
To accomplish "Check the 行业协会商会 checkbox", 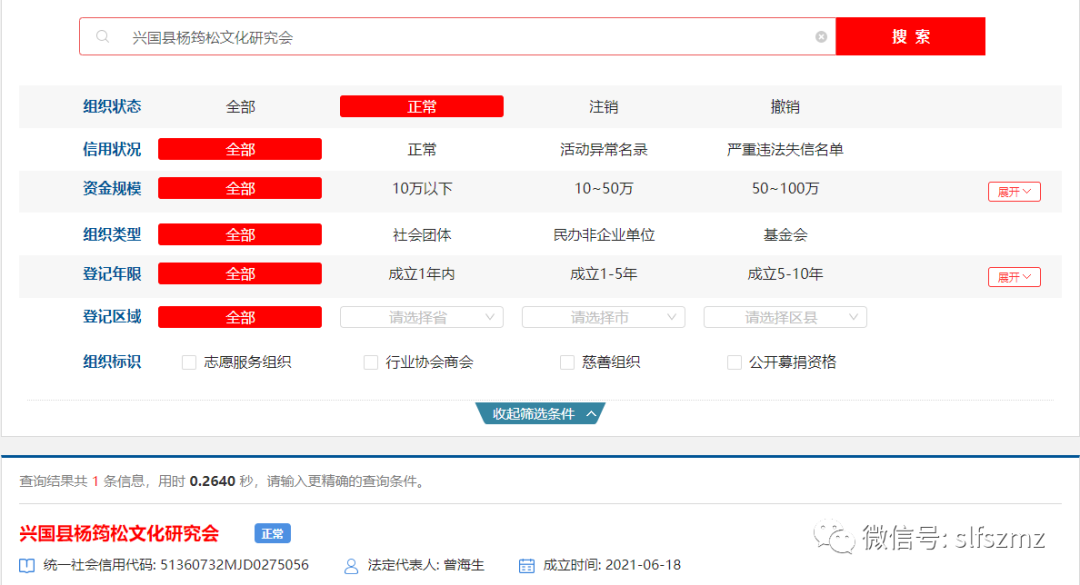I will (371, 362).
